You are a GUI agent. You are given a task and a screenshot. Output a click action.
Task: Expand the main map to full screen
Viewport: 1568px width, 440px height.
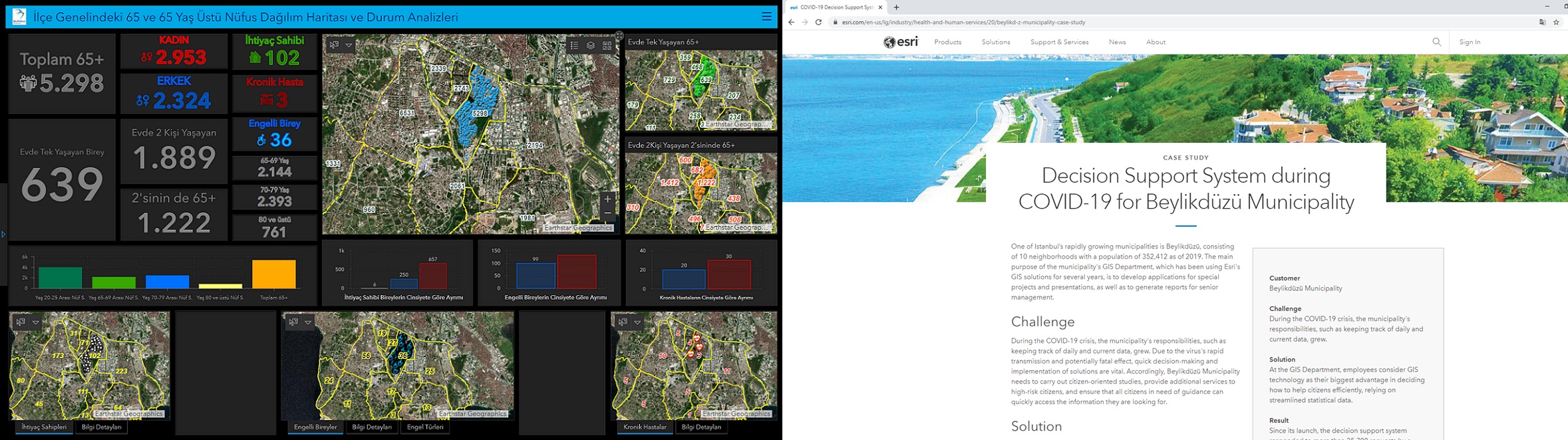click(619, 35)
